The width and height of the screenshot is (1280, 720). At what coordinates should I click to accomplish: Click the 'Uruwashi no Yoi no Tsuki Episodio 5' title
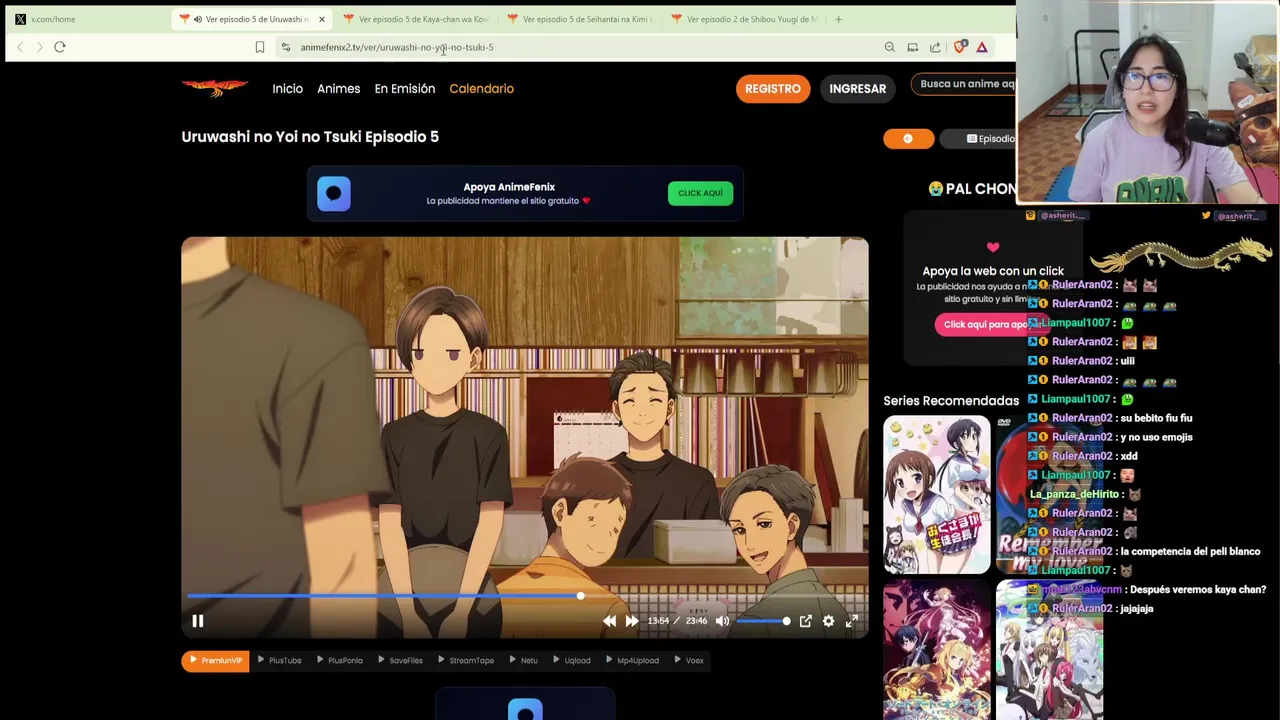pos(310,137)
